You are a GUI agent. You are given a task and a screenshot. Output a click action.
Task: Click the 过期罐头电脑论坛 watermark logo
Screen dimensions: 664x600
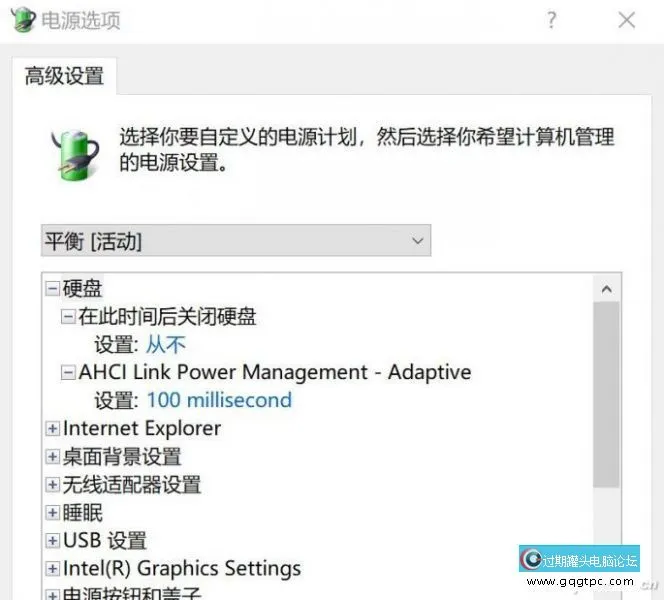pyautogui.click(x=579, y=559)
